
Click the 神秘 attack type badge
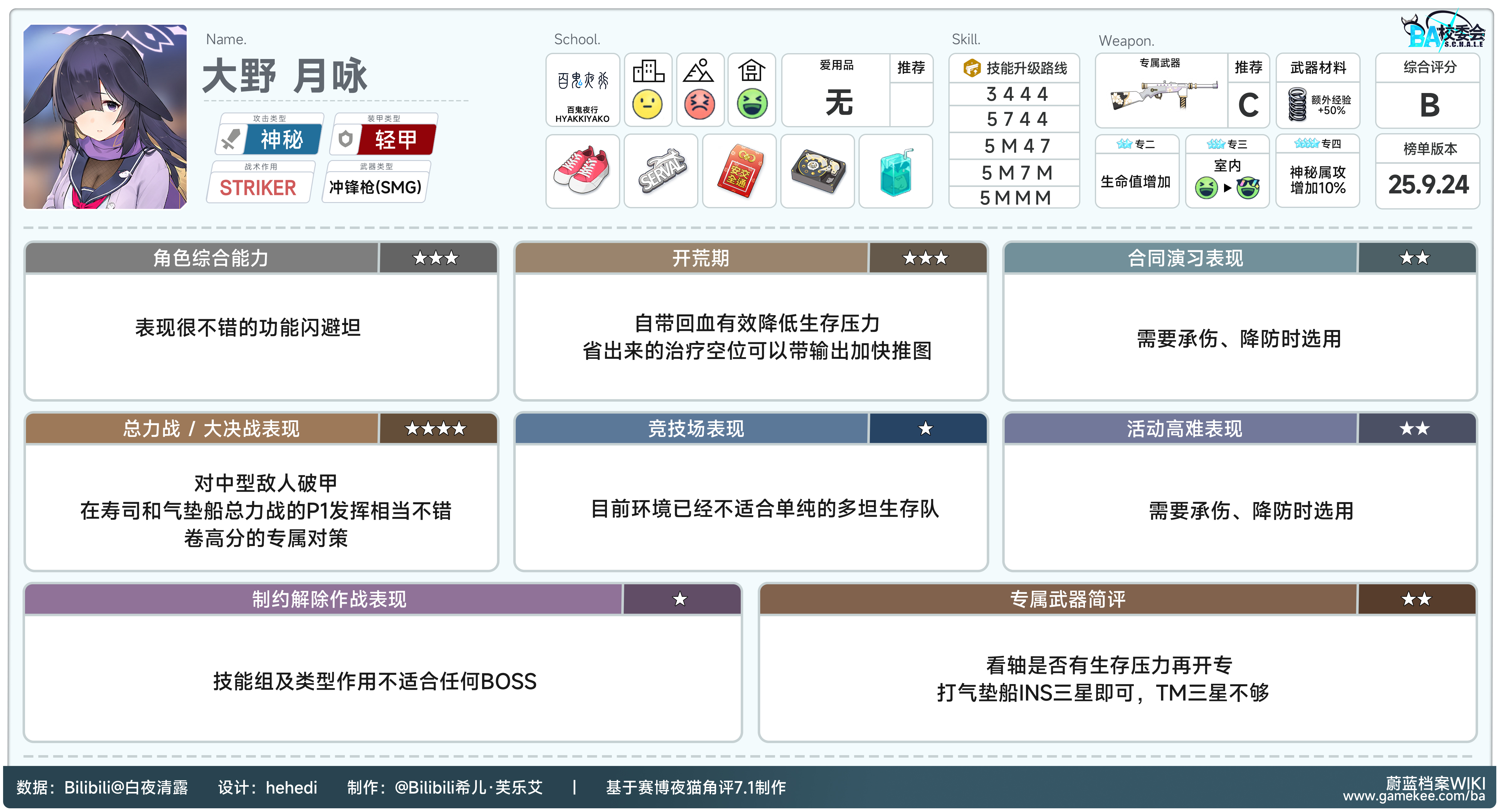(x=282, y=140)
